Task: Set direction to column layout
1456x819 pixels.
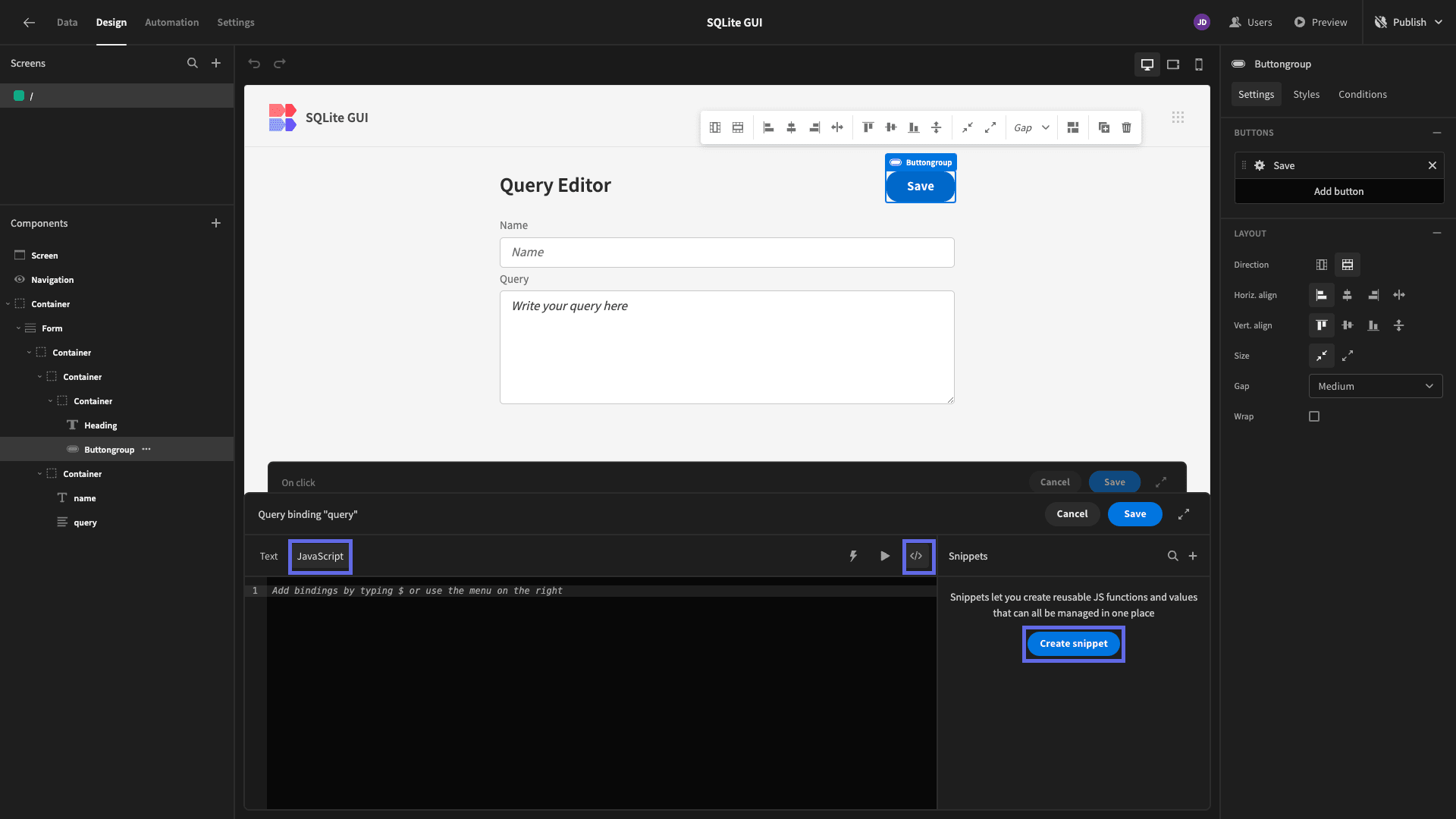Action: (x=1322, y=265)
